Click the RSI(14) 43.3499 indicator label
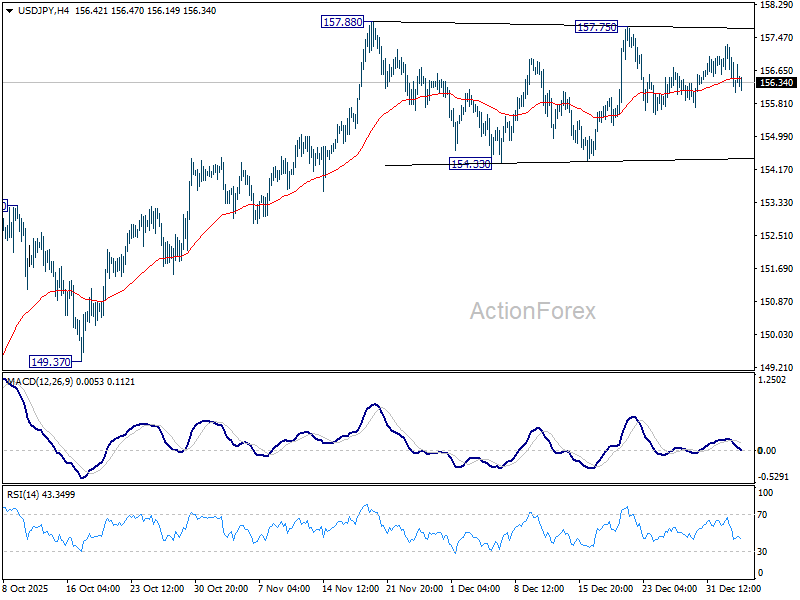This screenshot has width=800, height=600. point(41,494)
